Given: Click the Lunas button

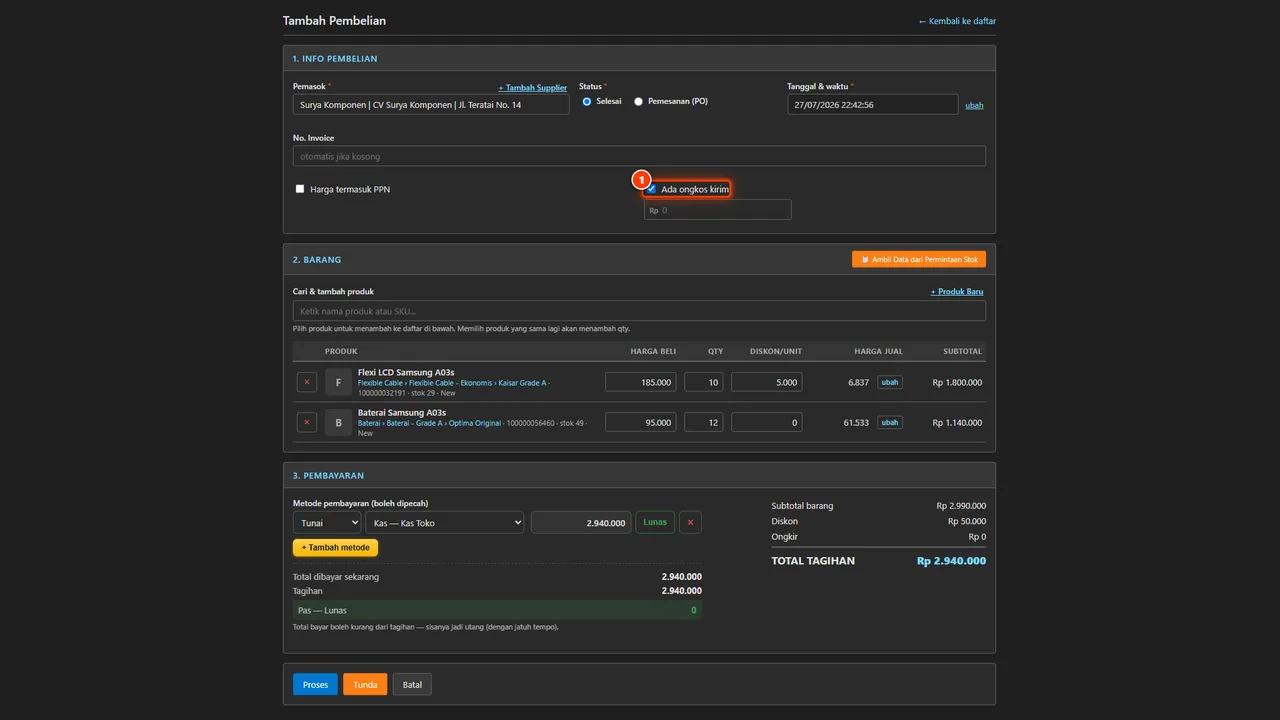Looking at the screenshot, I should pyautogui.click(x=655, y=522).
